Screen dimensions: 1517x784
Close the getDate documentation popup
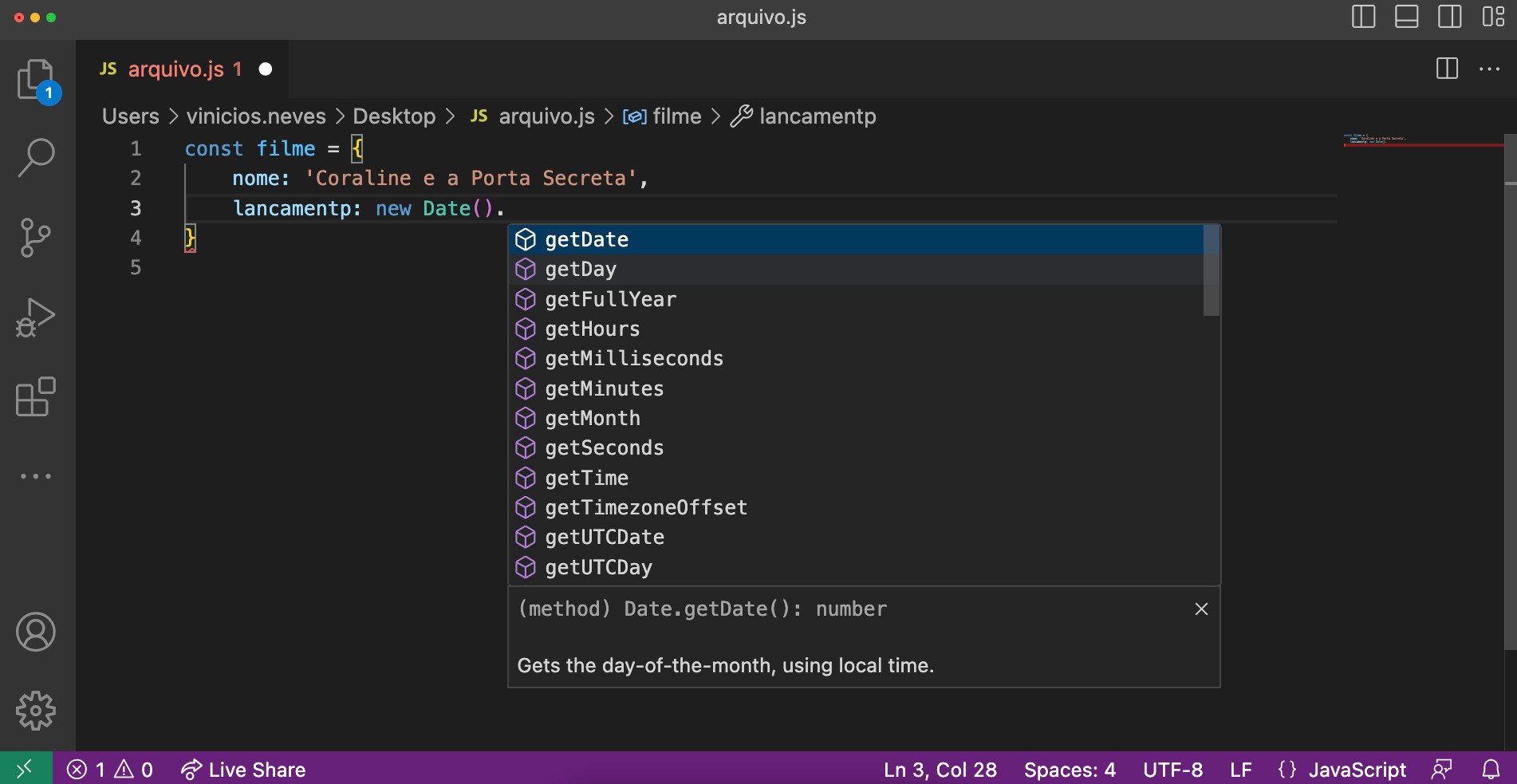(x=1201, y=609)
